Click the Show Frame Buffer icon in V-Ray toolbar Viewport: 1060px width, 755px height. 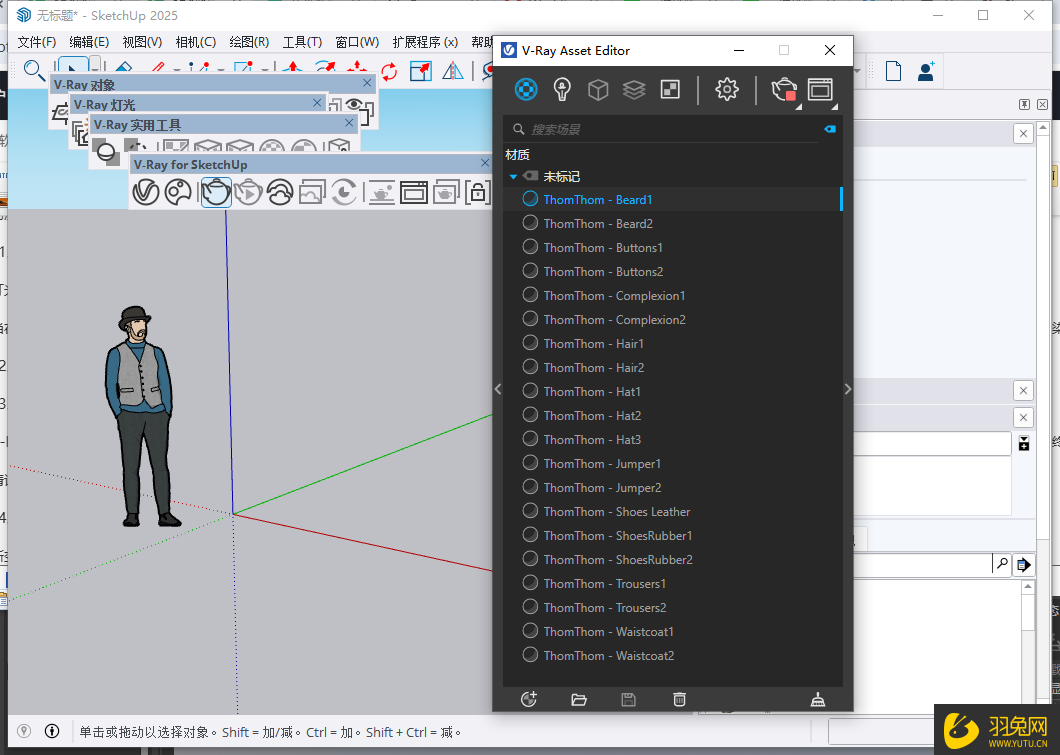[414, 192]
